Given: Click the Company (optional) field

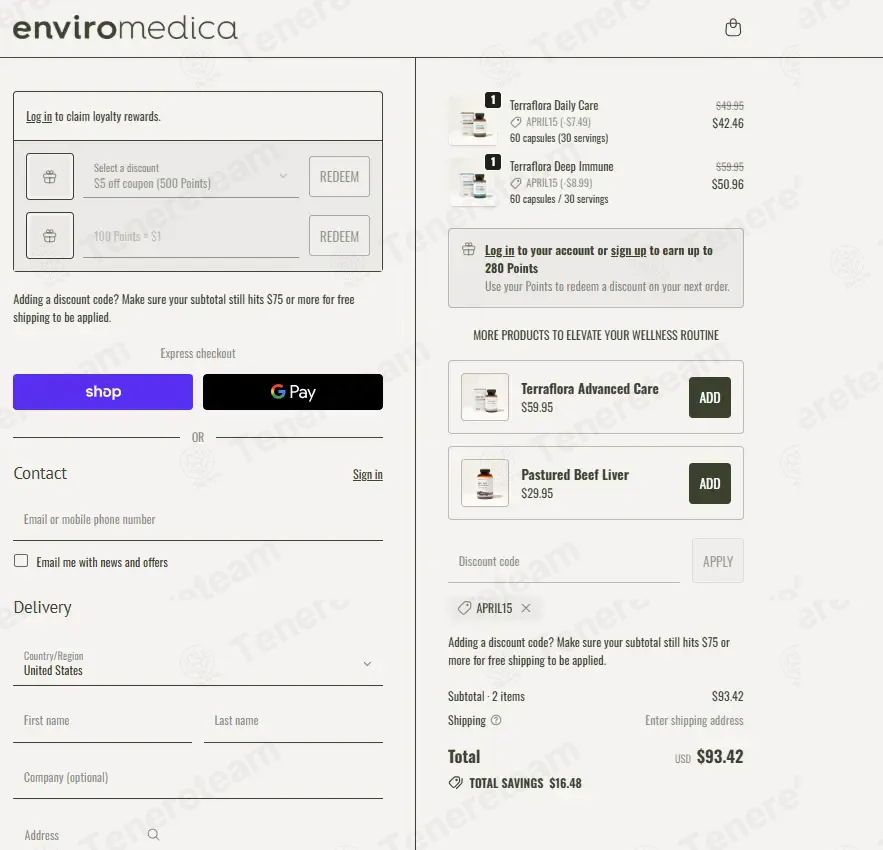Looking at the screenshot, I should 198,777.
